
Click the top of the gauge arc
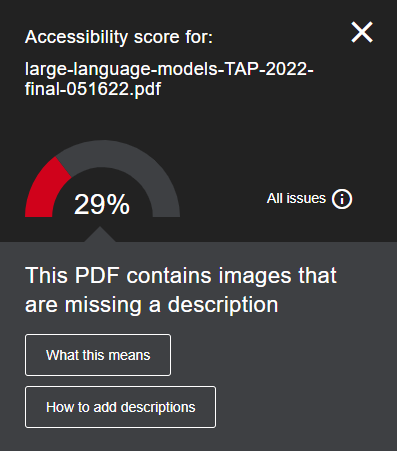click(x=103, y=153)
